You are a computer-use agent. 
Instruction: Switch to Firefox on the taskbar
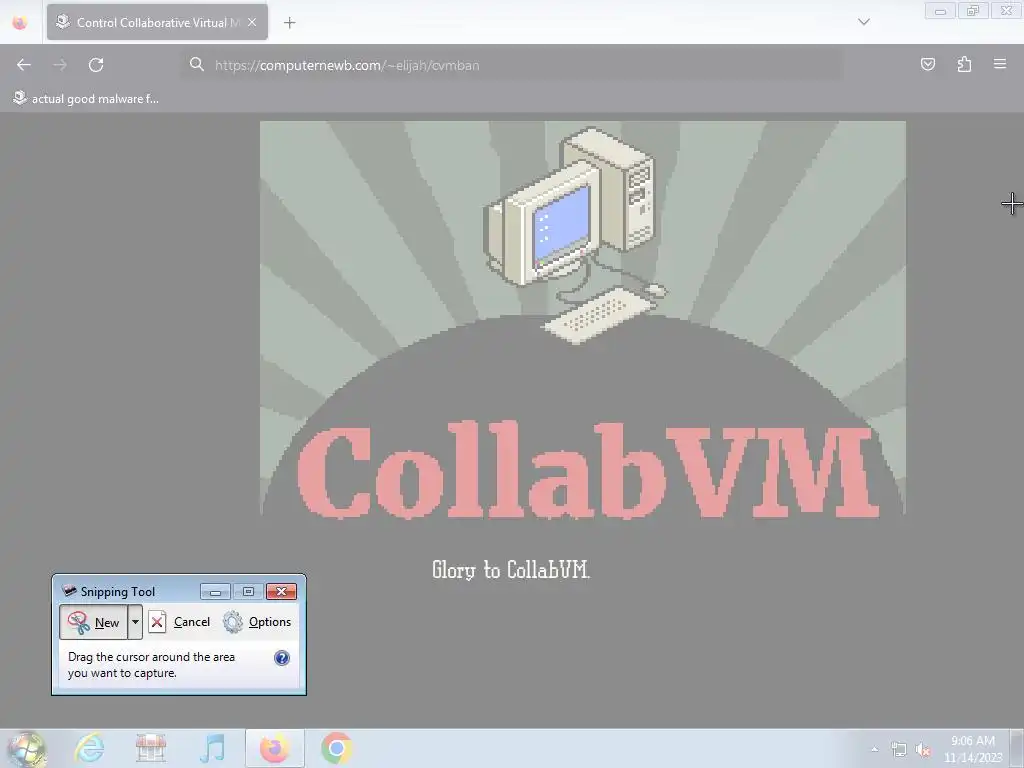point(274,748)
